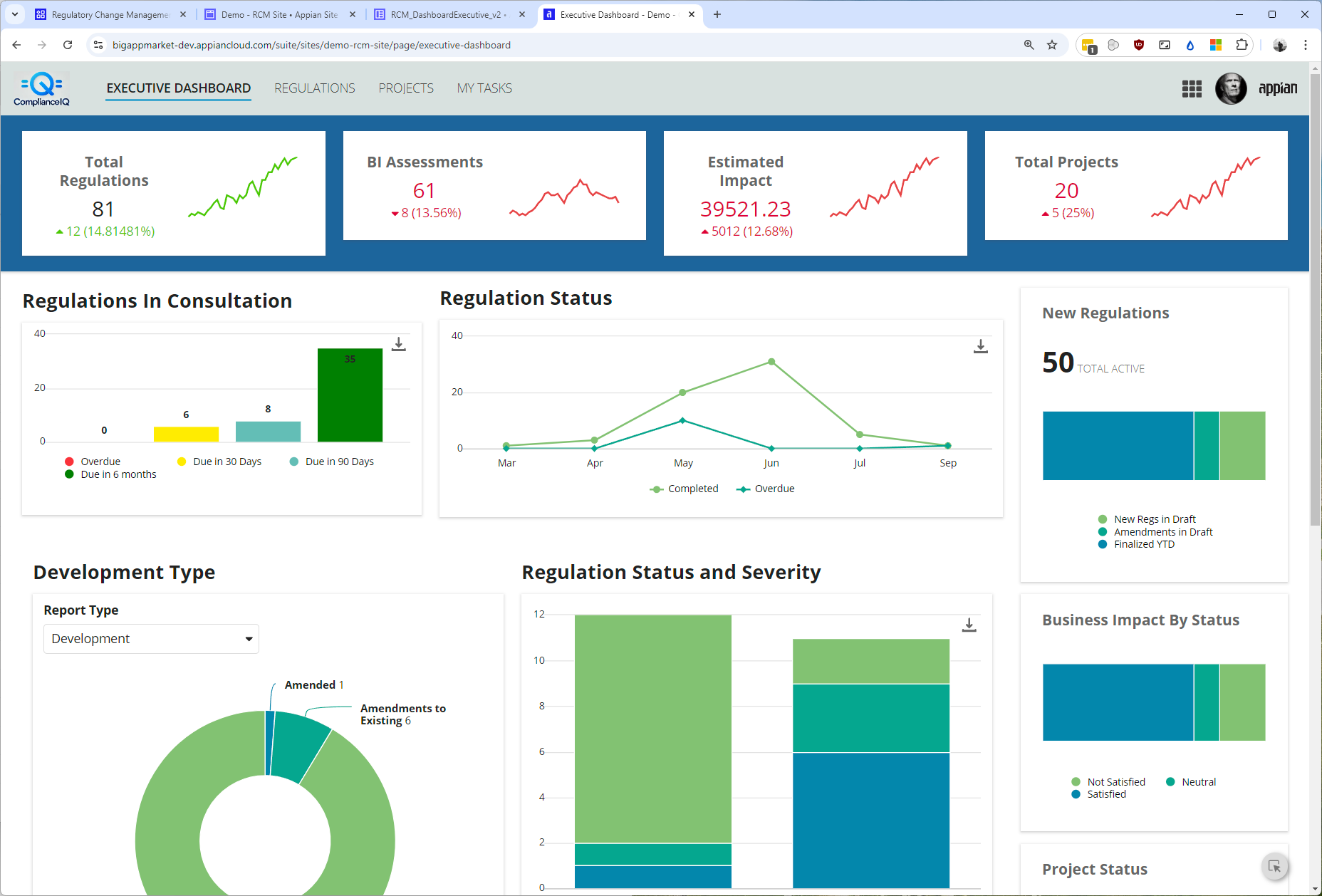The image size is (1322, 896).
Task: Toggle Overdue series in Regulation Status legend
Action: [x=766, y=489]
